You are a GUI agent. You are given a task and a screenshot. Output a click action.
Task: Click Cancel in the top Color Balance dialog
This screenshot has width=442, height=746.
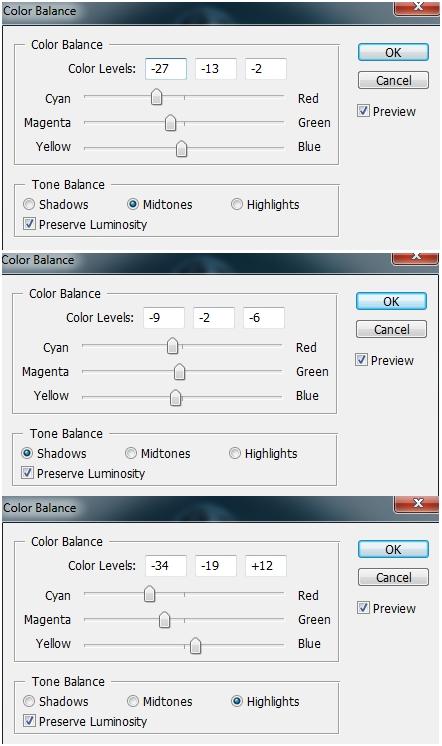click(393, 80)
